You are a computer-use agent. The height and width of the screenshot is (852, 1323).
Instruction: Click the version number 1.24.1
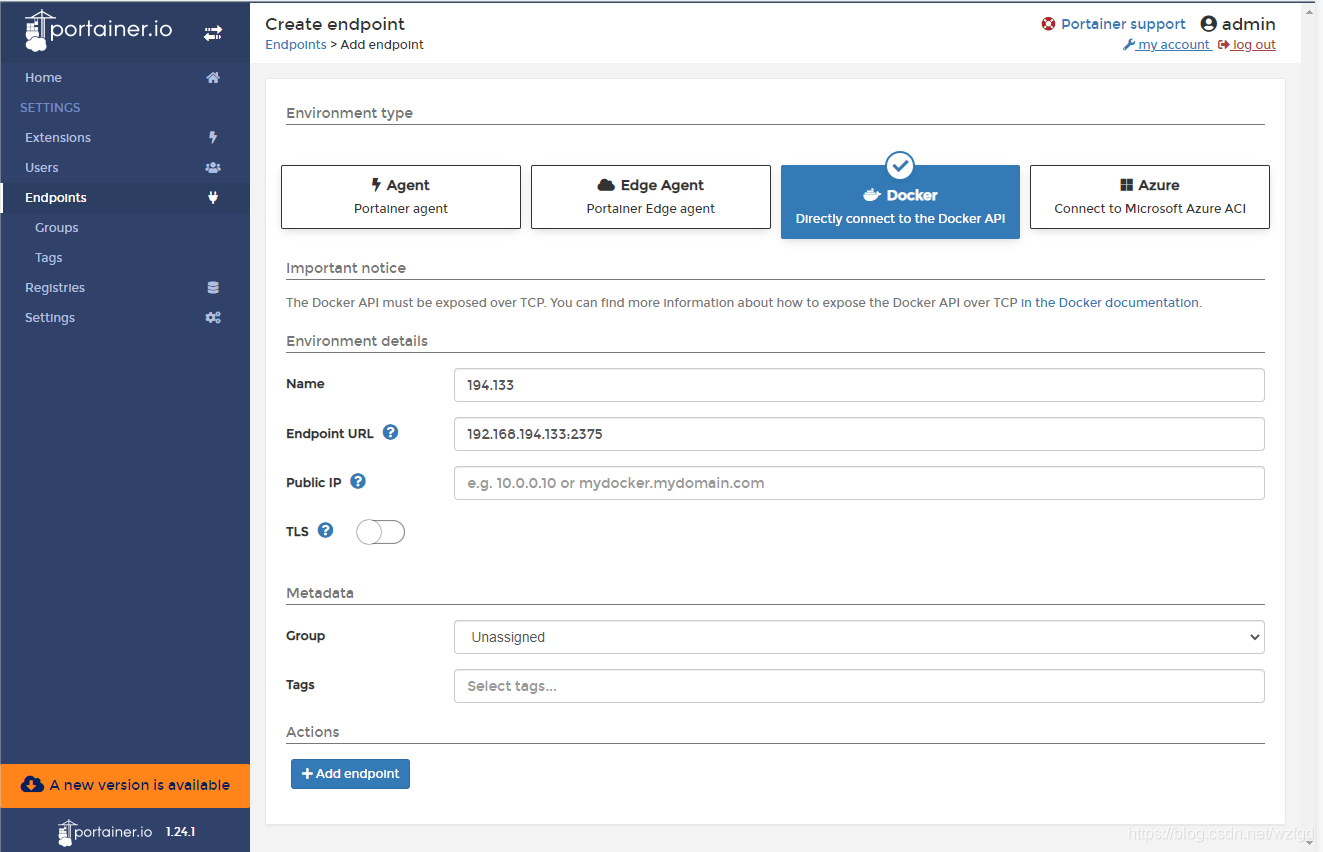click(x=180, y=832)
